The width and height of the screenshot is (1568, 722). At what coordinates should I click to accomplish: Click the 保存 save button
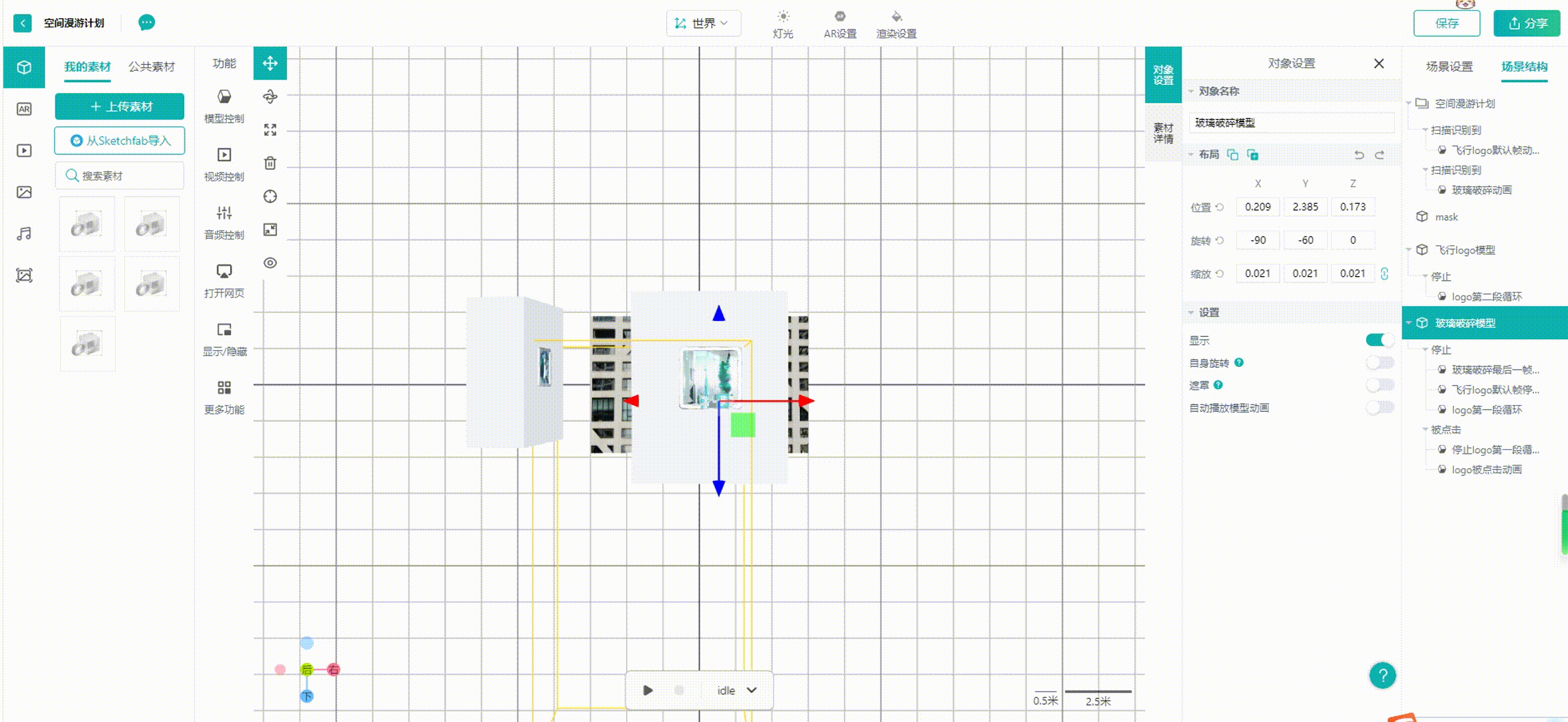[x=1446, y=23]
